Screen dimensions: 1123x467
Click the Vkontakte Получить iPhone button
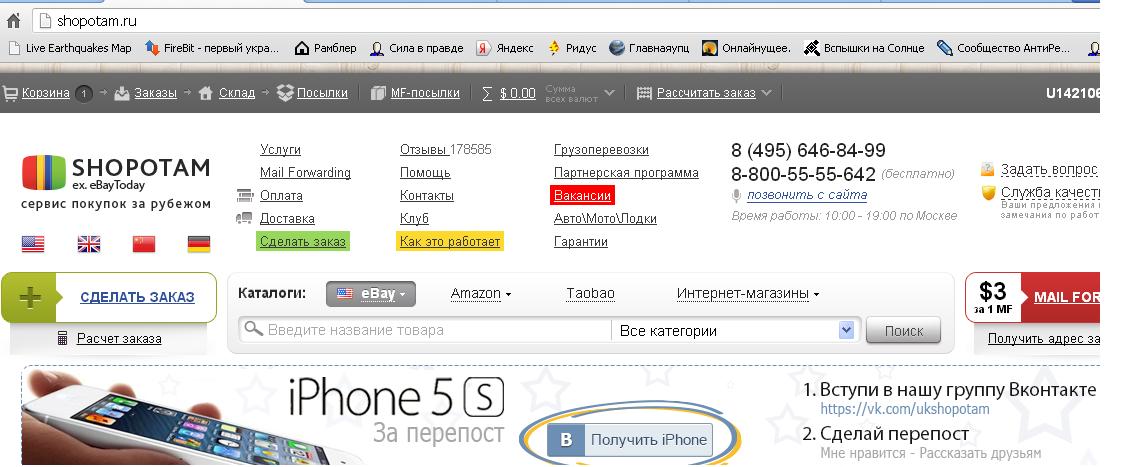[630, 439]
